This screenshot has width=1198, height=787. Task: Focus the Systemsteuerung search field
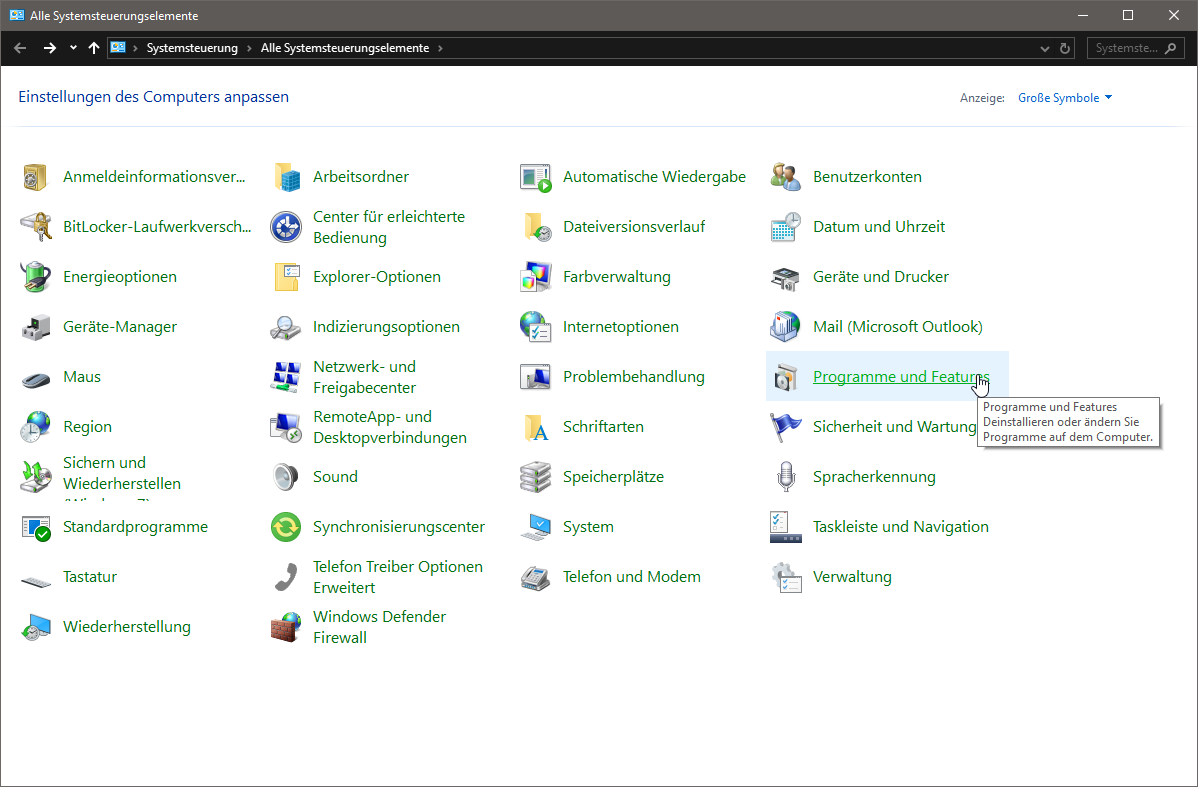[x=1135, y=48]
